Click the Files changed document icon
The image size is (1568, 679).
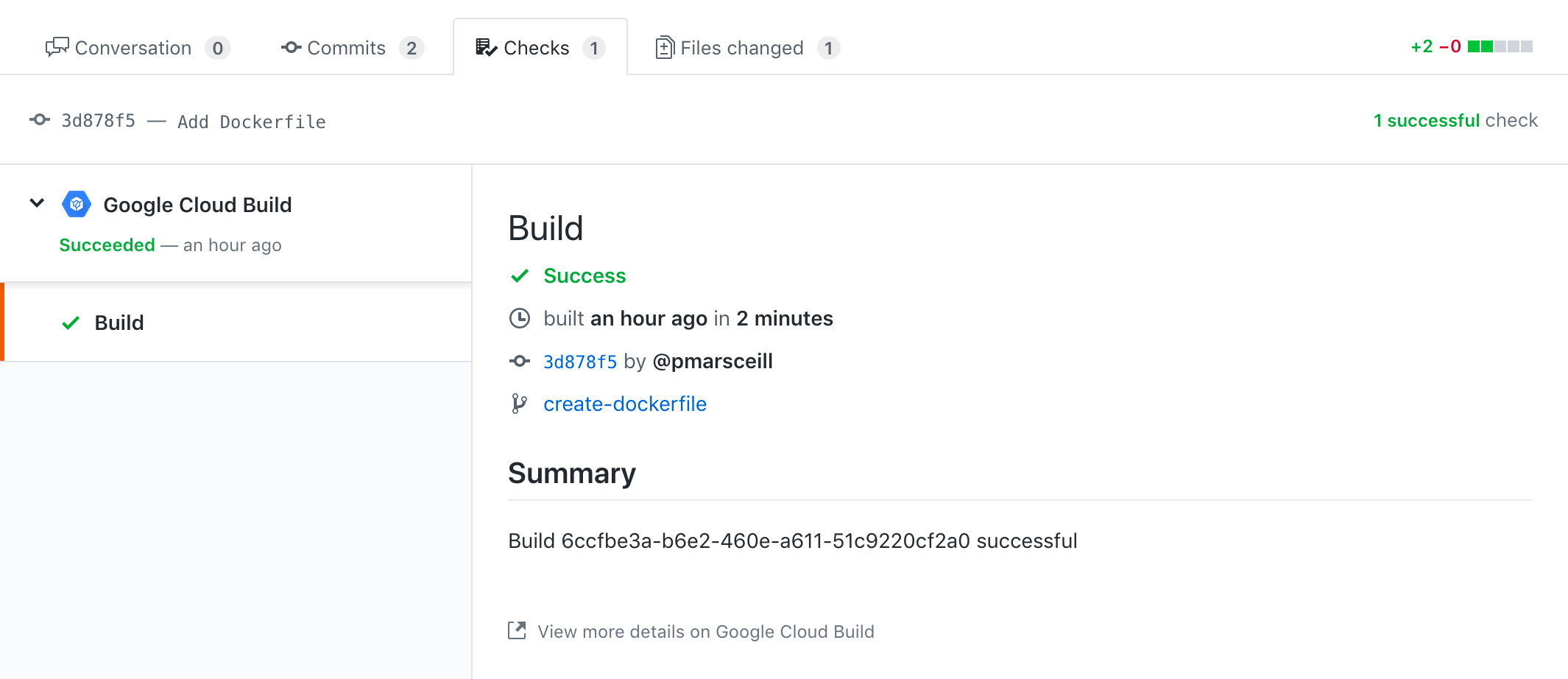click(x=664, y=46)
